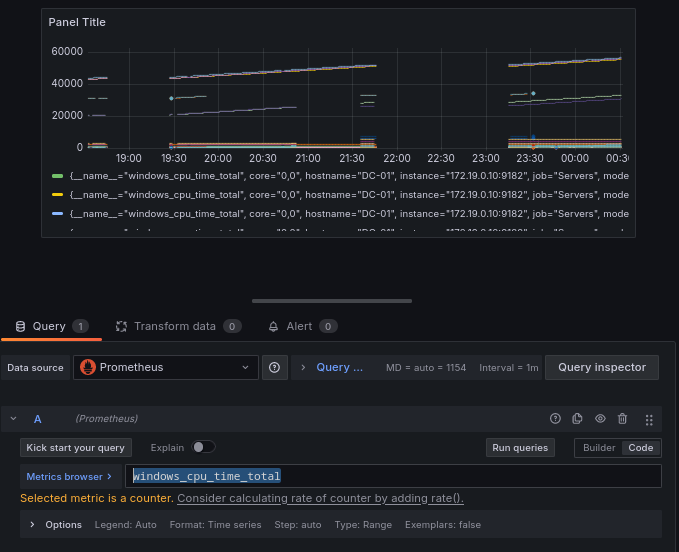Click Format: Time series text
This screenshot has width=679, height=552.
(215, 525)
